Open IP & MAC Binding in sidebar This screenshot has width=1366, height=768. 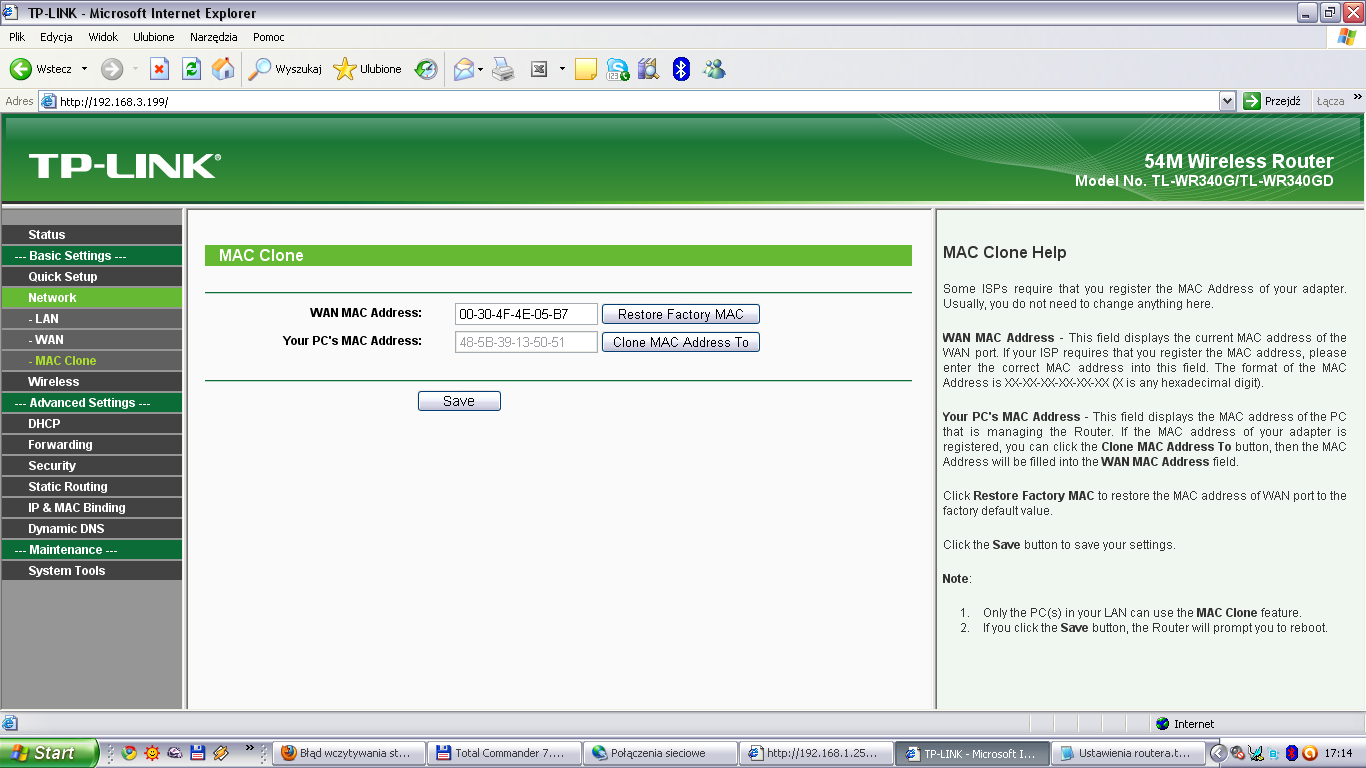coord(91,508)
